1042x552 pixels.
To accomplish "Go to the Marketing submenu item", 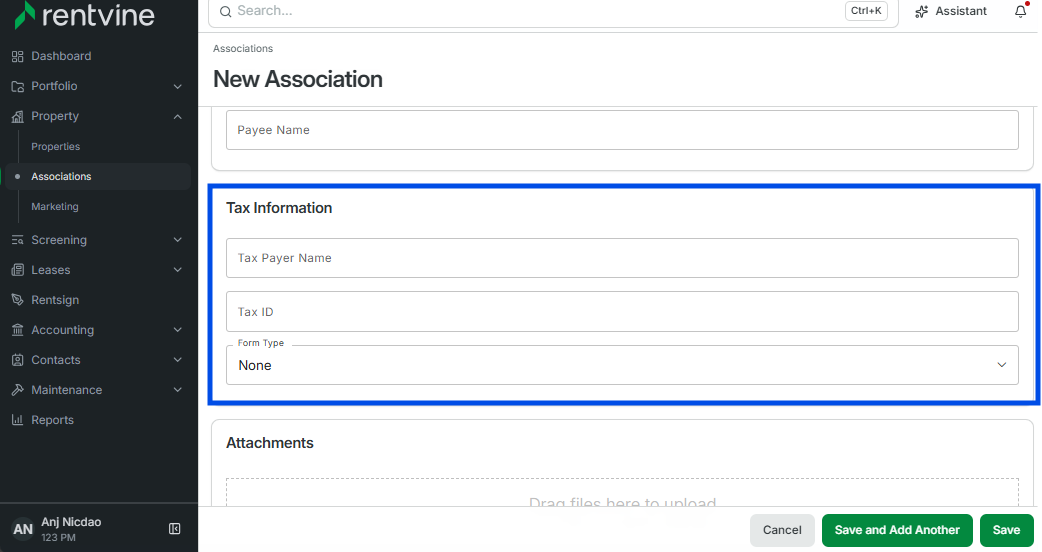I will point(55,207).
